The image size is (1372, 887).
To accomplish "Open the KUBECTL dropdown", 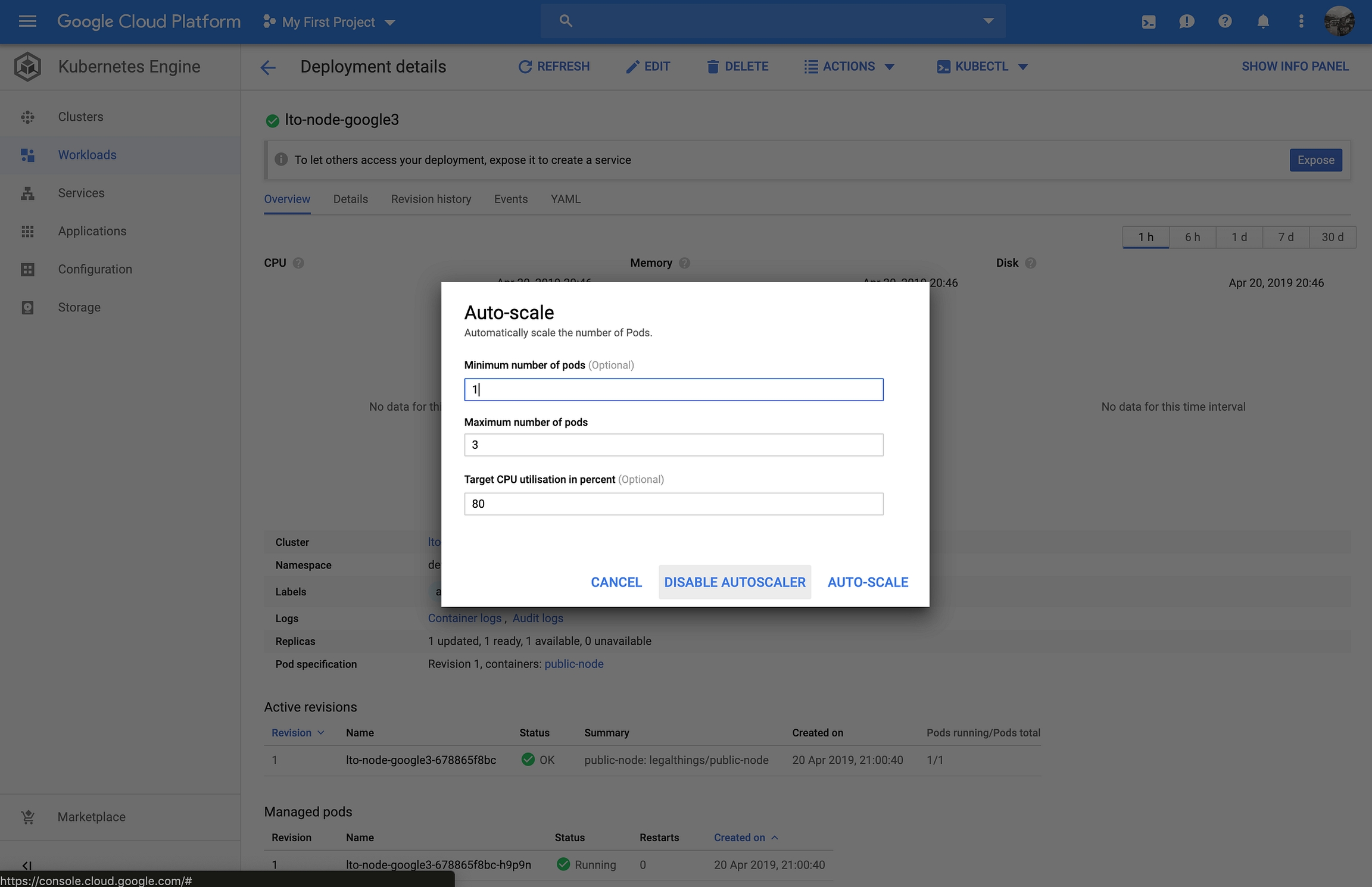I will coord(982,67).
